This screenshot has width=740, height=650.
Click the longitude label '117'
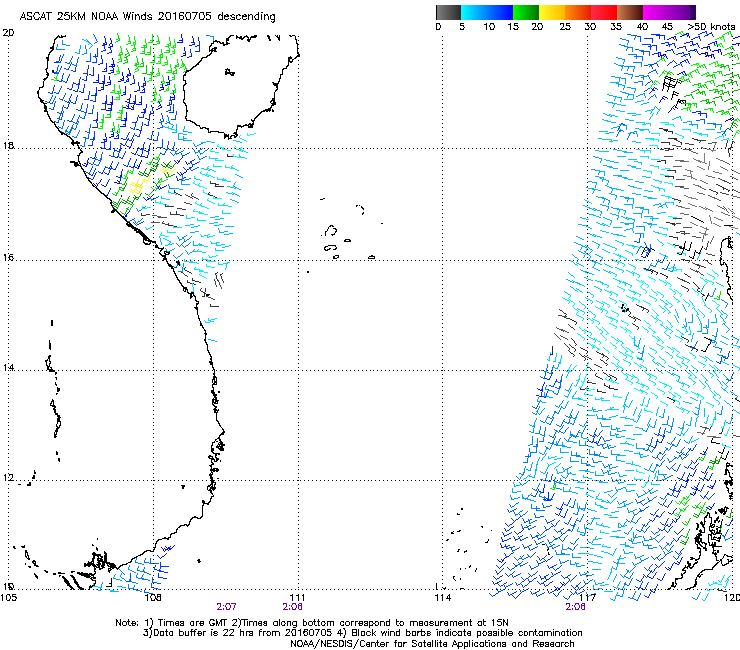pyautogui.click(x=587, y=598)
